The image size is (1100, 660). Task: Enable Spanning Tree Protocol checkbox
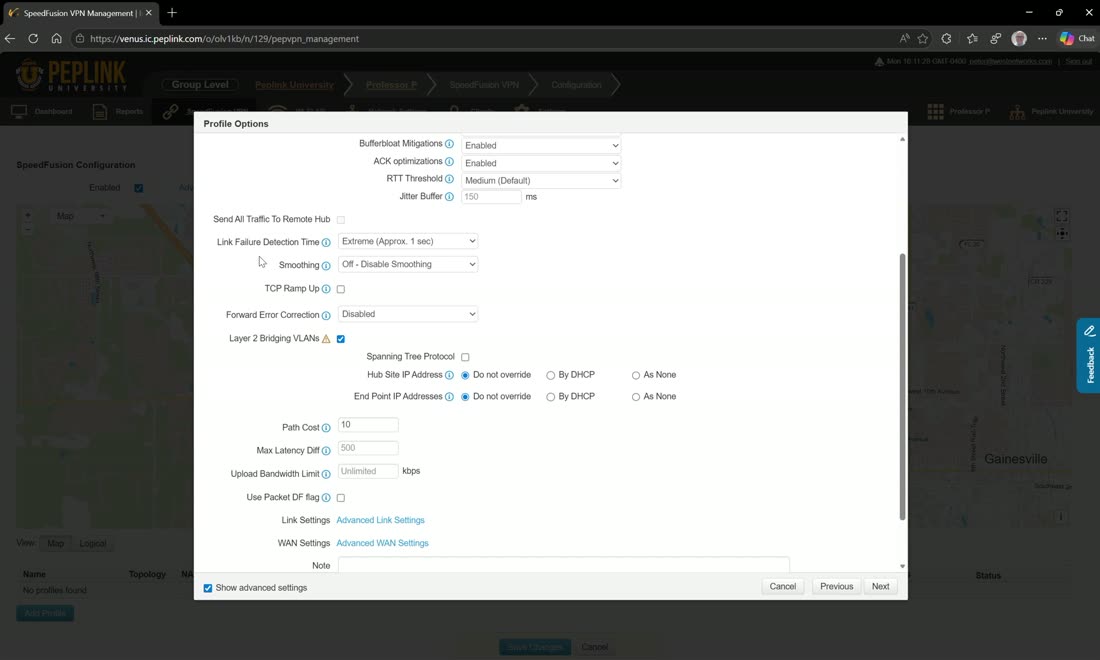pos(465,357)
